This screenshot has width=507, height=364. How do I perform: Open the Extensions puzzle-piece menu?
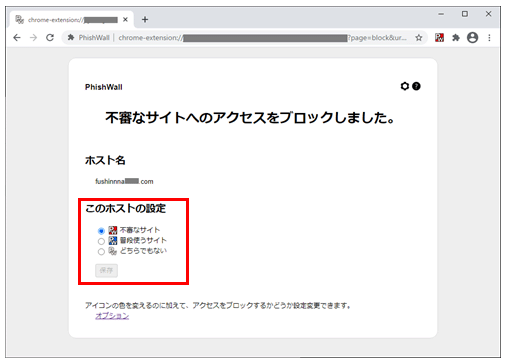[456, 38]
